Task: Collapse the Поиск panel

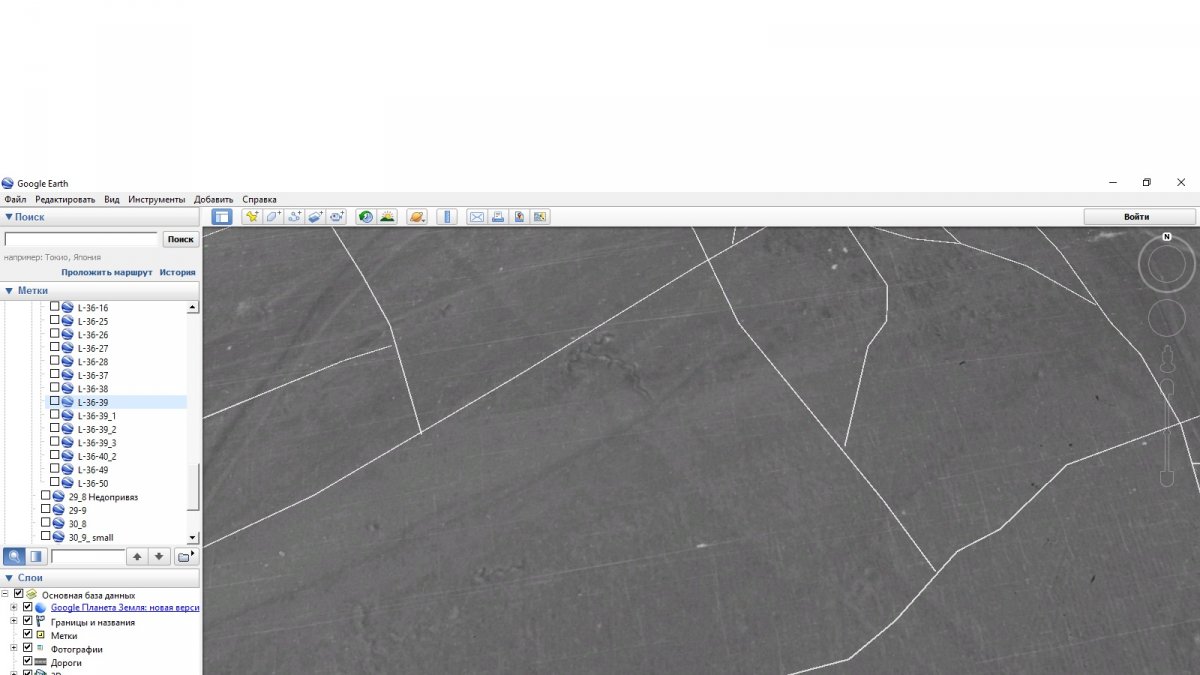Action: [9, 217]
